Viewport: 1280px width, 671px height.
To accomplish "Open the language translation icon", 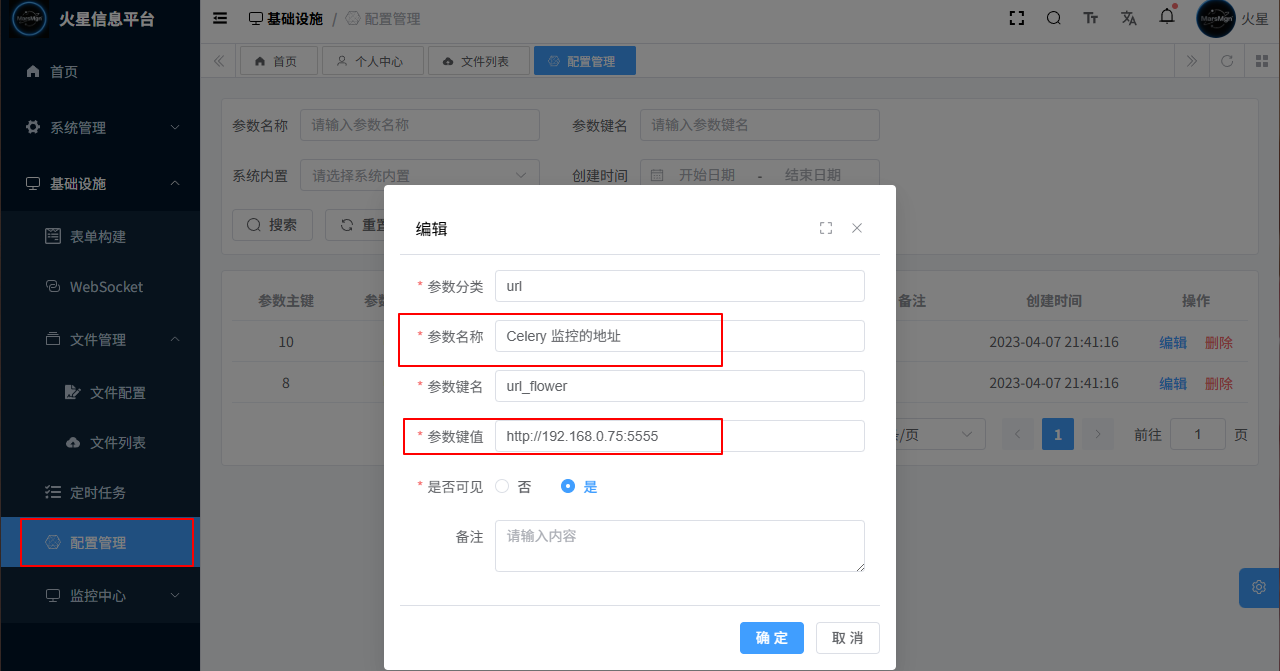I will point(1129,18).
